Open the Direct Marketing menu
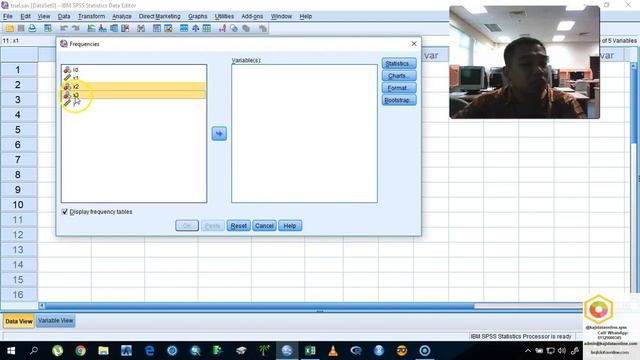 point(159,16)
